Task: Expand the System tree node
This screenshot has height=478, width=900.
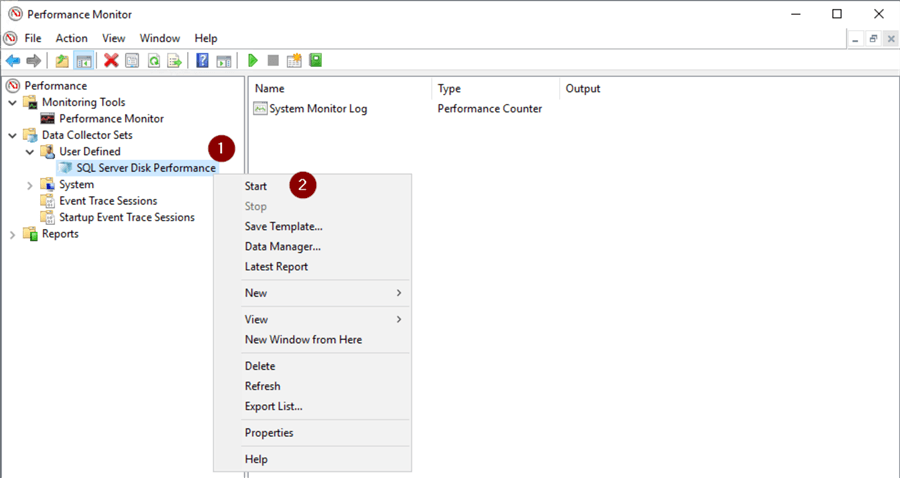Action: tap(30, 185)
